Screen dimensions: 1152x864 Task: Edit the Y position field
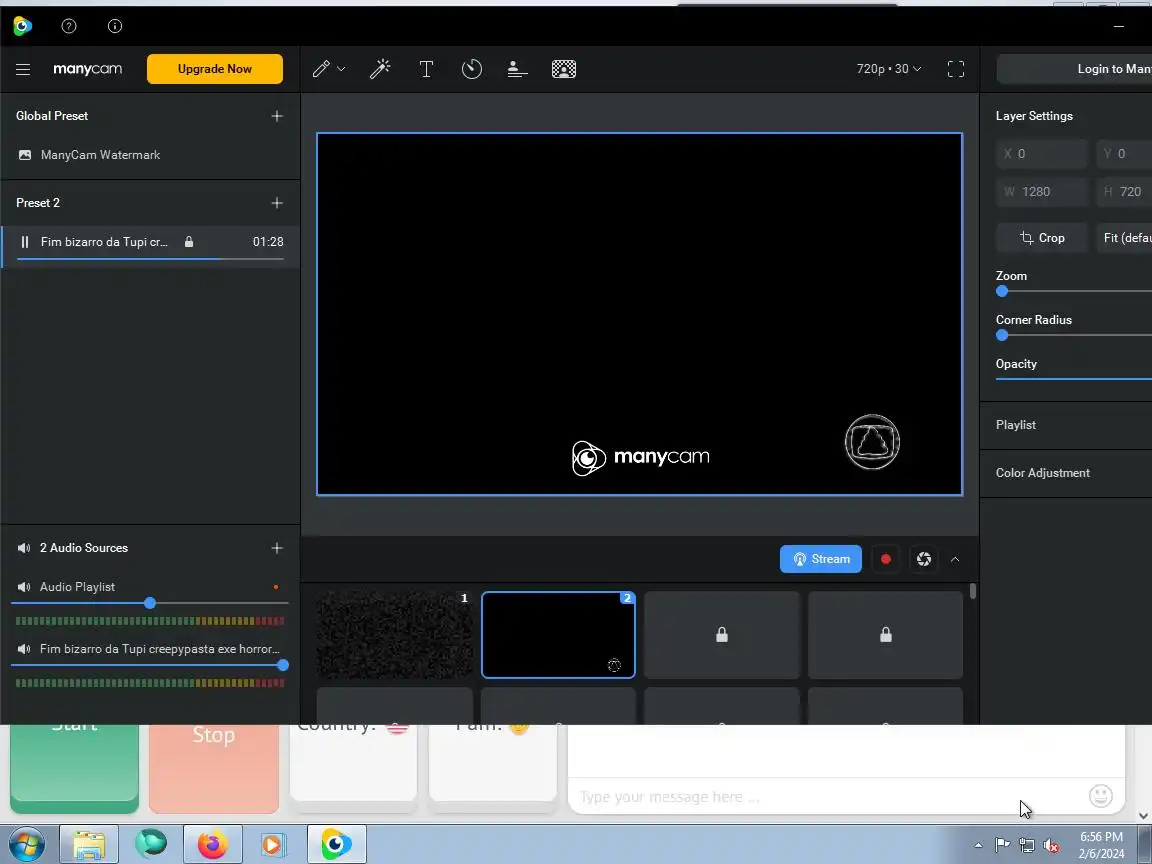coord(1124,154)
